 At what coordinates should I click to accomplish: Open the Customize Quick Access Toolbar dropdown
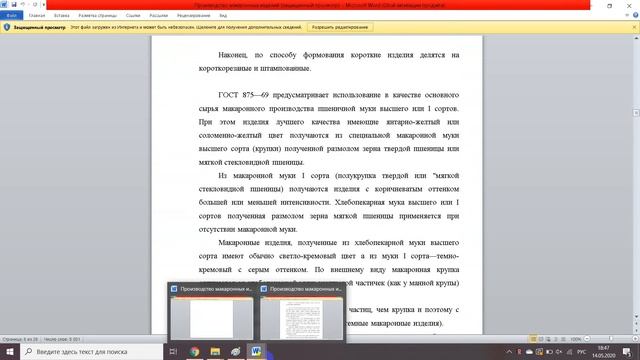point(44,4)
